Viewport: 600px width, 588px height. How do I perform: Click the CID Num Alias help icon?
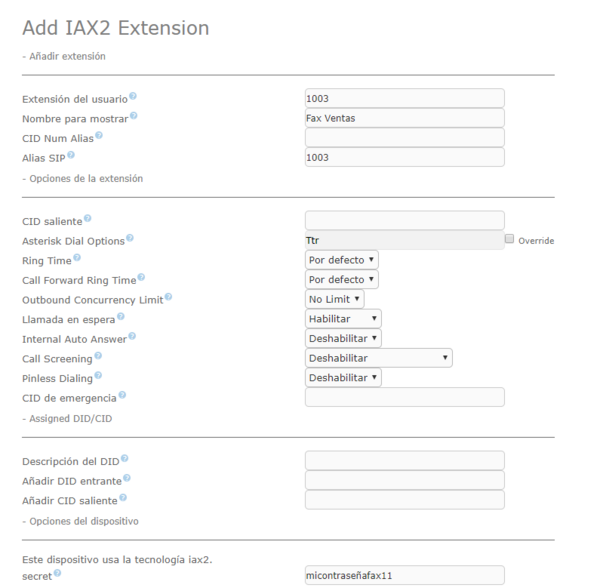[x=99, y=136]
